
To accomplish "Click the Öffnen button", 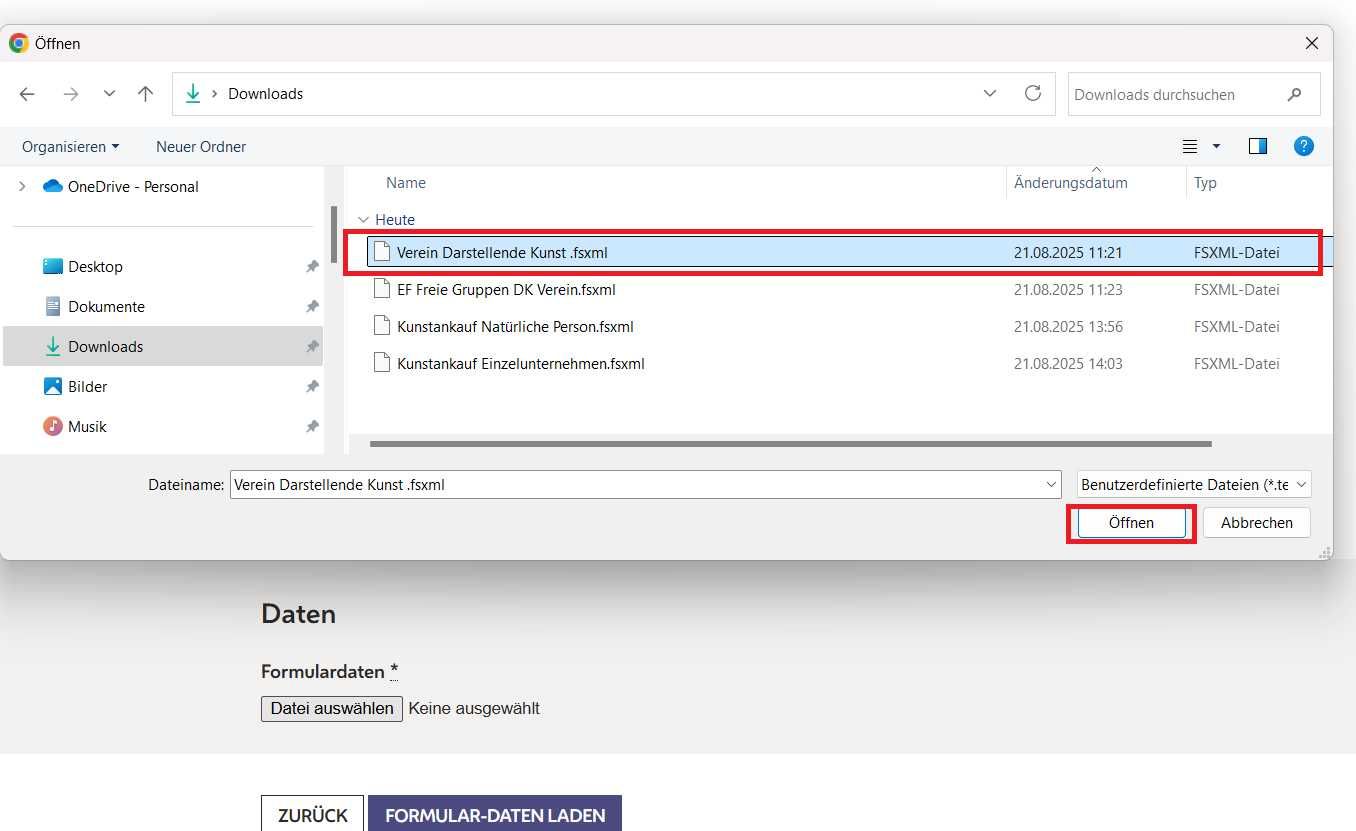I will pyautogui.click(x=1131, y=522).
